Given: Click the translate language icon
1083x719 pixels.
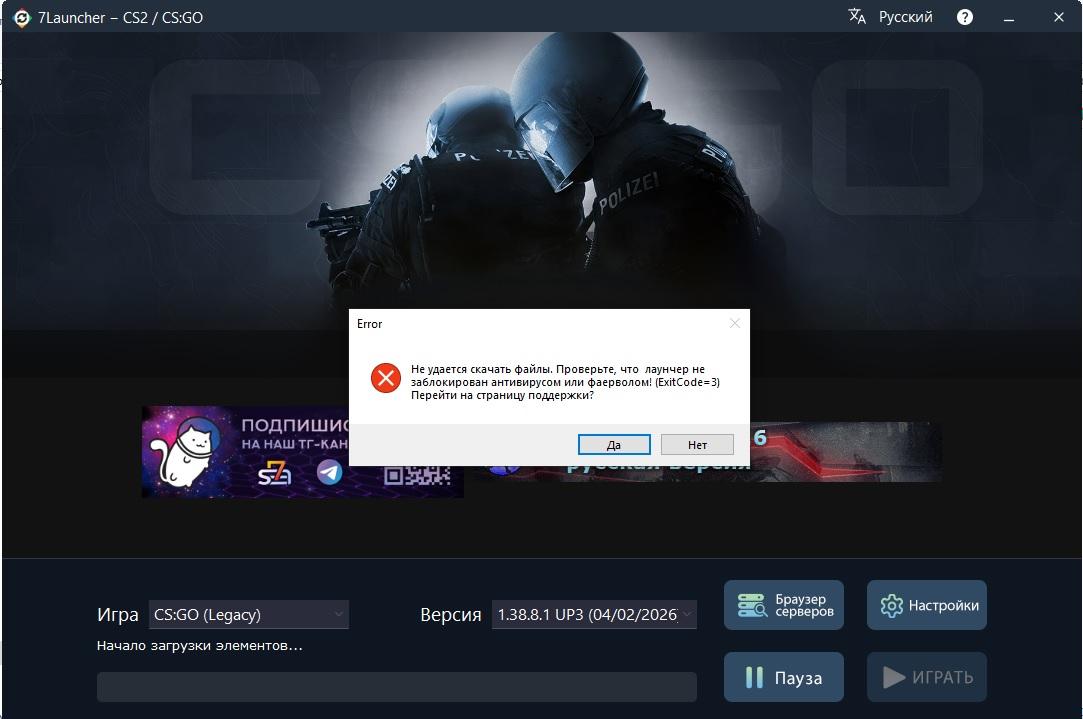Looking at the screenshot, I should [x=857, y=17].
